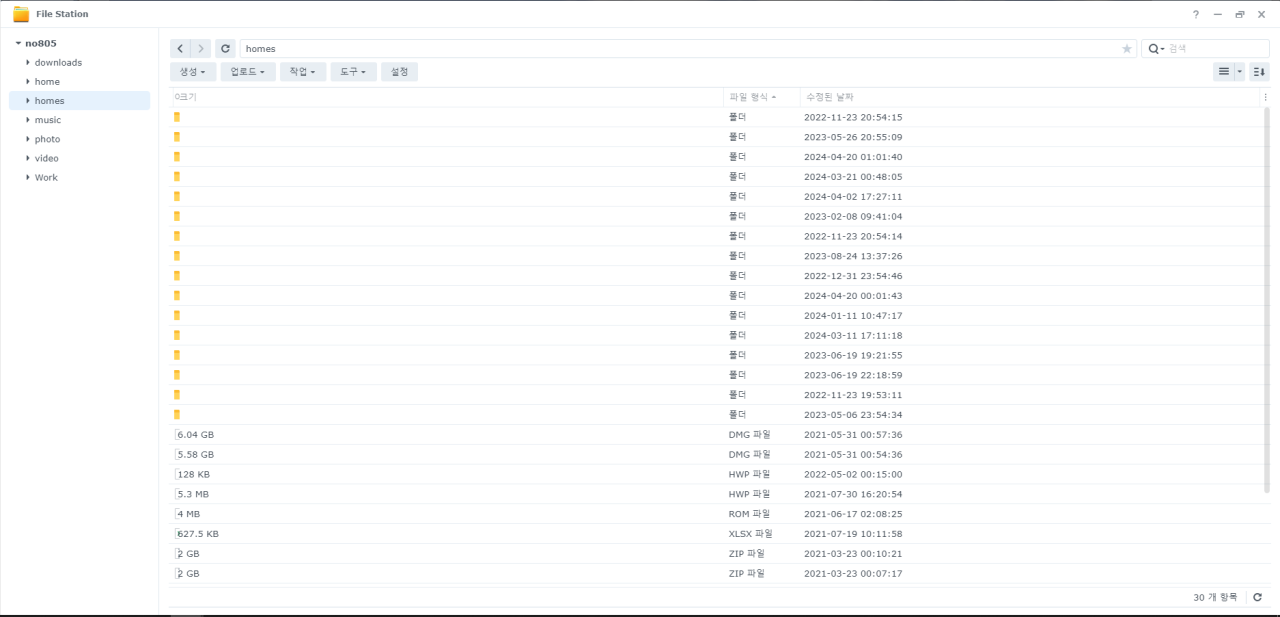Open the view mode dropdown arrow
This screenshot has height=617, width=1280.
pos(1240,72)
